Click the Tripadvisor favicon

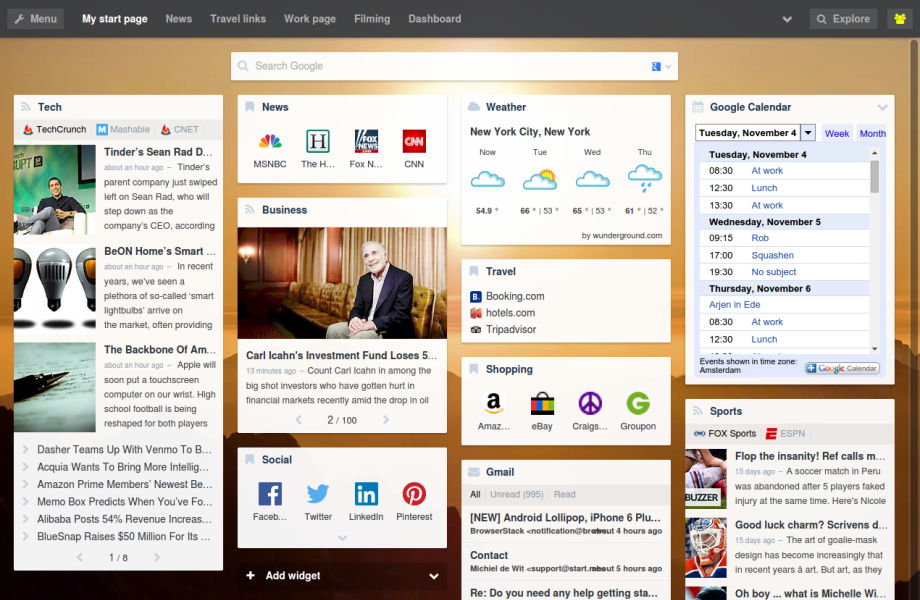pyautogui.click(x=476, y=330)
